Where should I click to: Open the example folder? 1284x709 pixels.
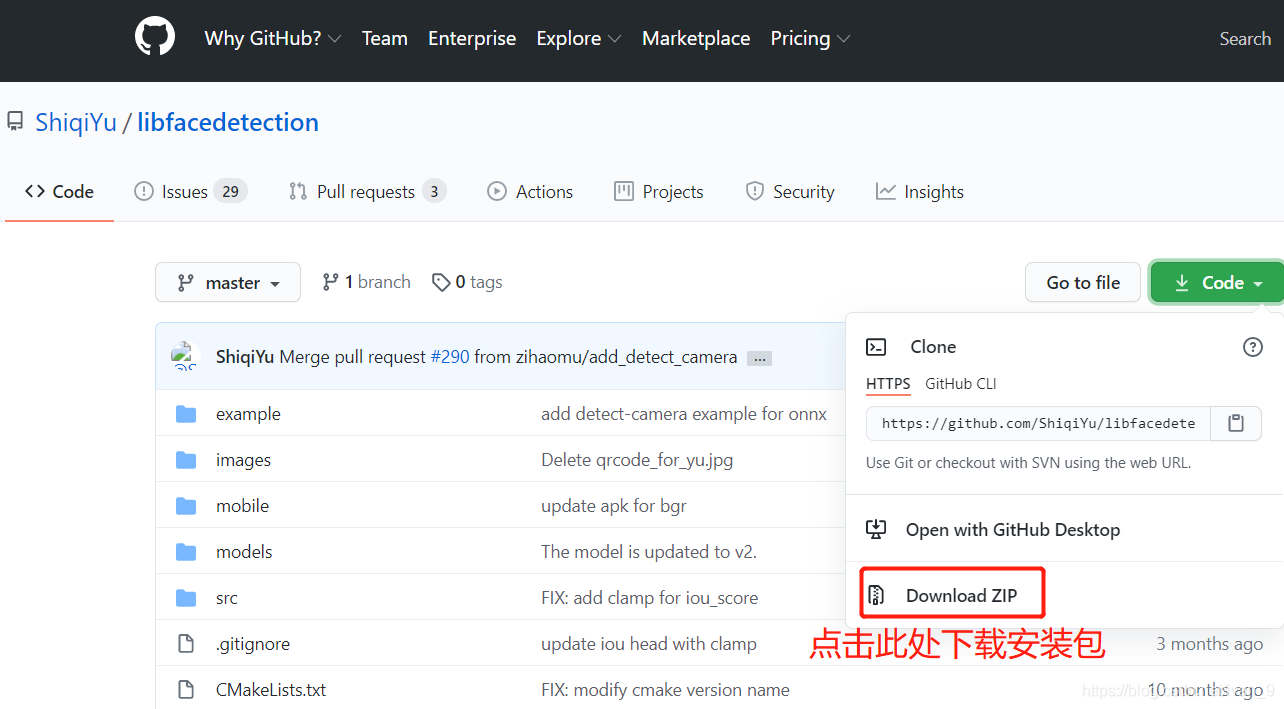point(248,414)
